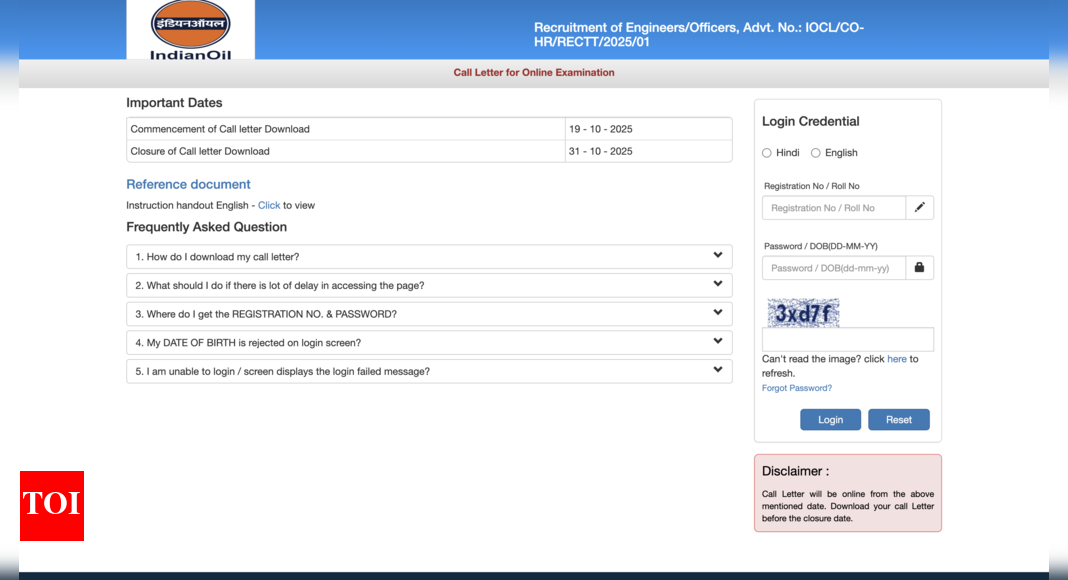Click the pencil icon beside Registration No field
1068x580 pixels.
pos(919,208)
